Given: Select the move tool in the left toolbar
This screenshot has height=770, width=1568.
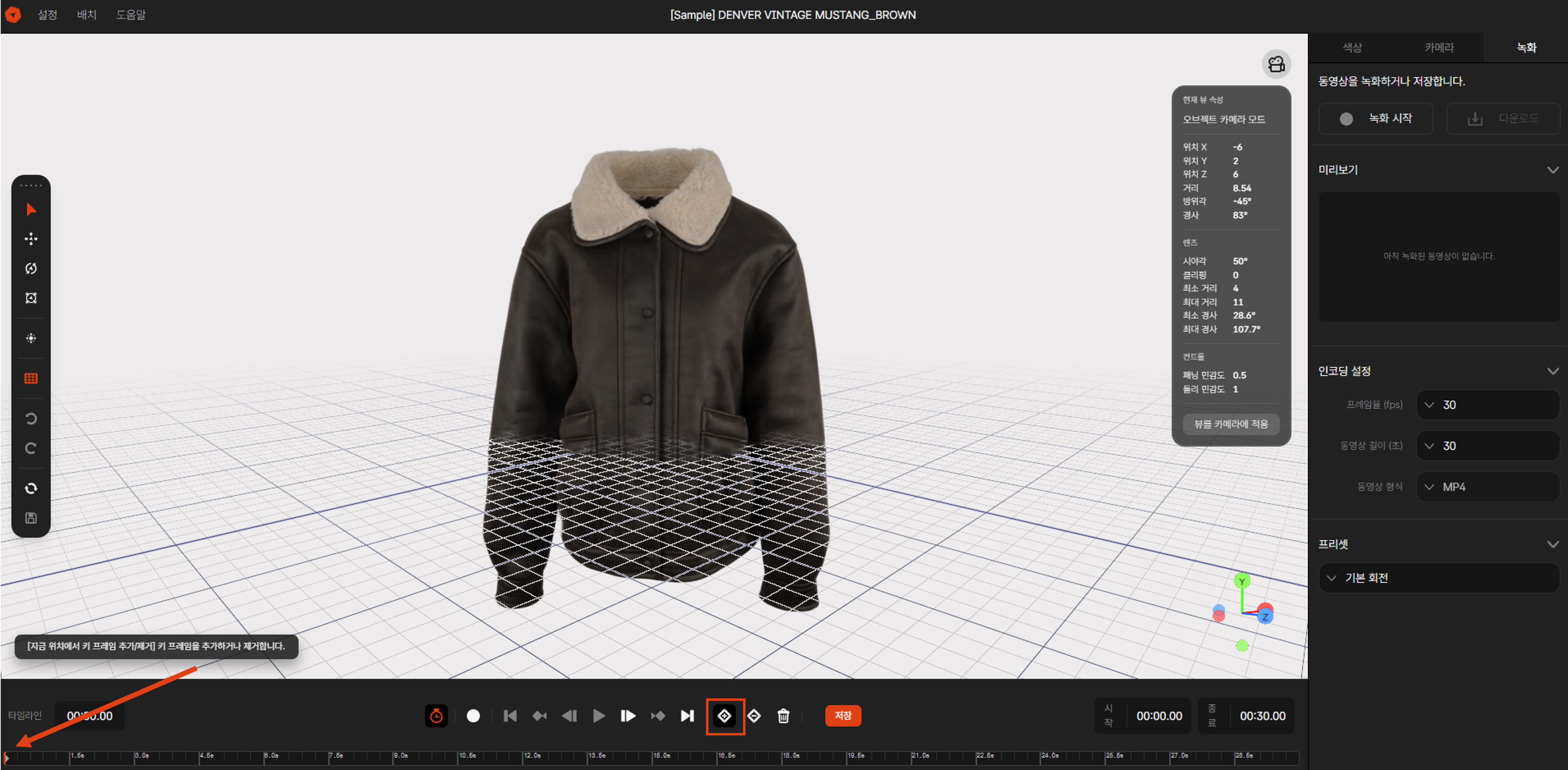Looking at the screenshot, I should [31, 239].
